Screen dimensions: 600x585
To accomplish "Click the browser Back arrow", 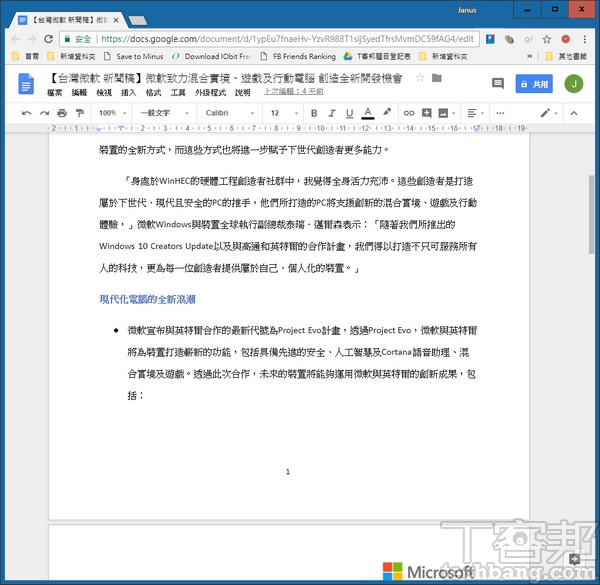I will tap(16, 39).
